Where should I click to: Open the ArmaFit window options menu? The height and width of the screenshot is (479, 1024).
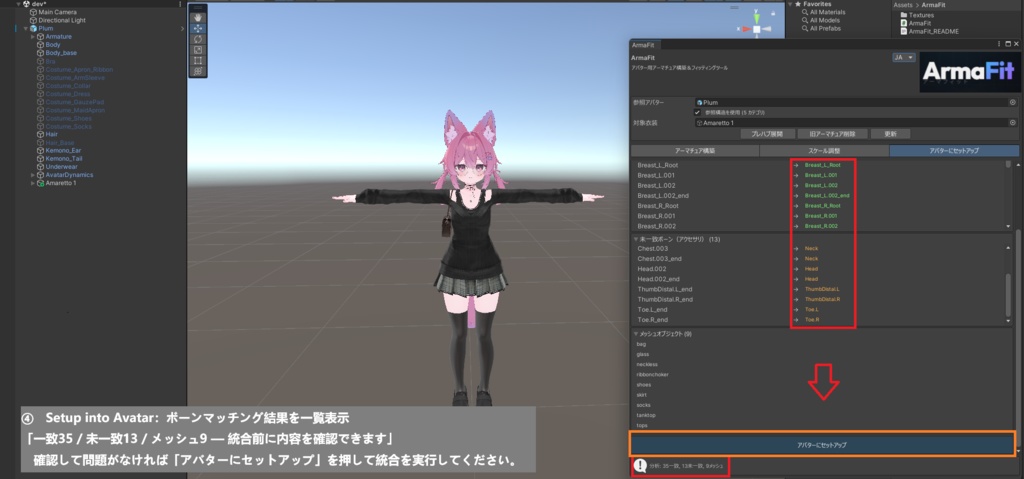tap(1000, 44)
